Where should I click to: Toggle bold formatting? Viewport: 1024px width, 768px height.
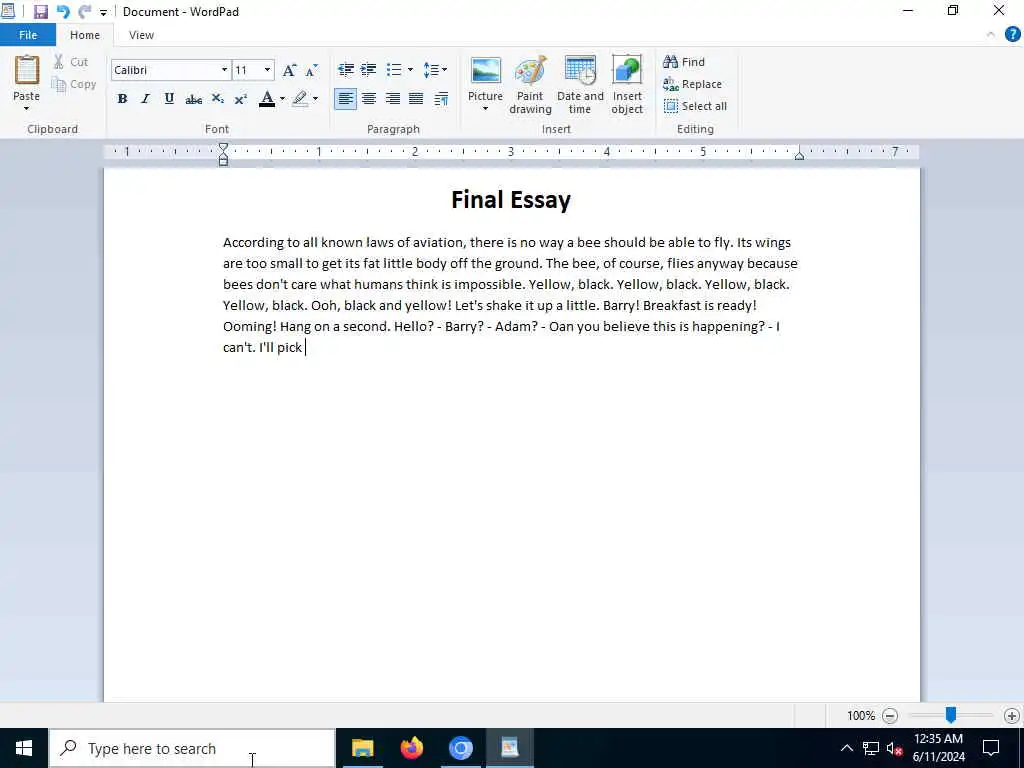tap(122, 99)
